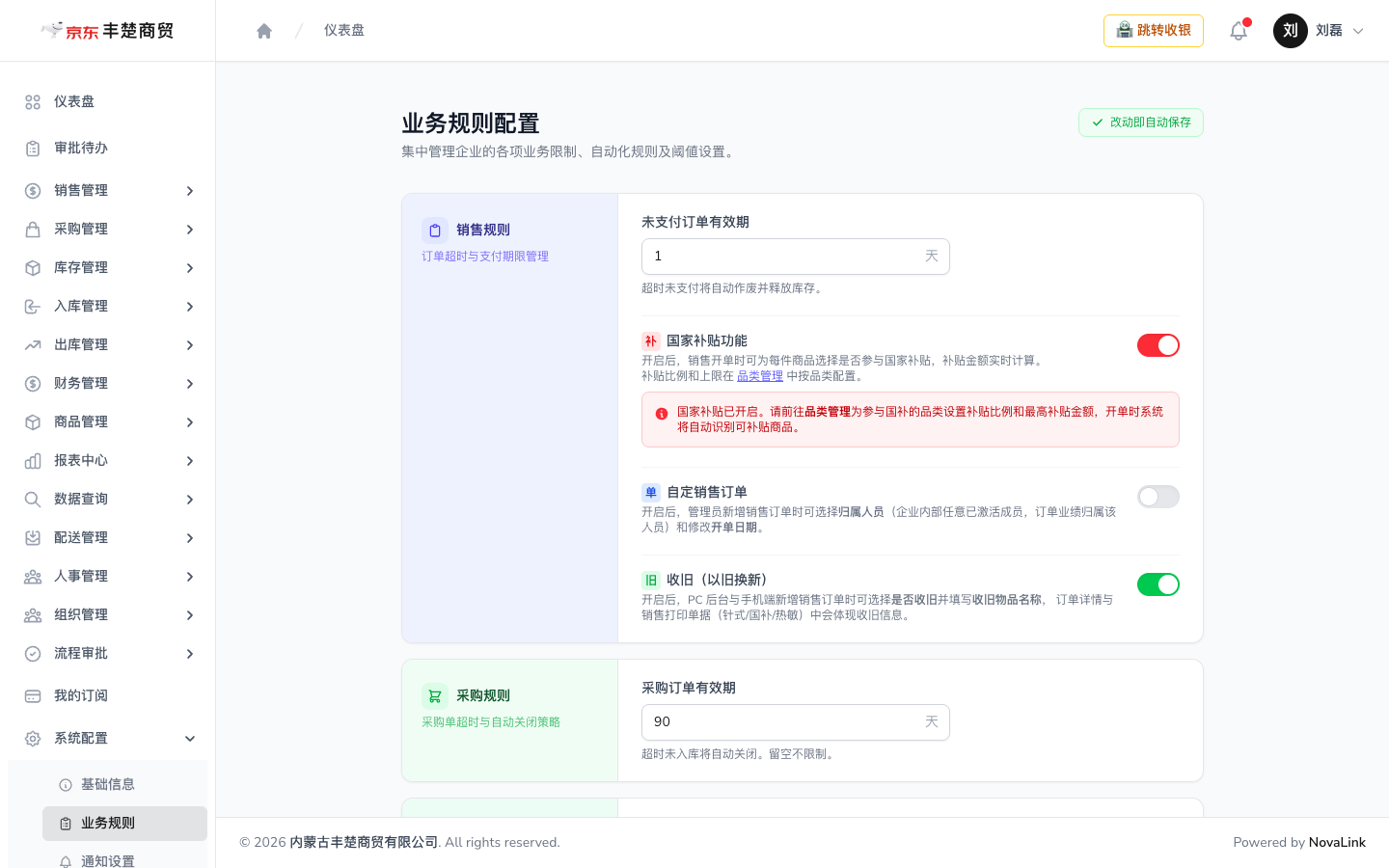Expand the 财务管理 chevron
Screen dimensions: 1389x868
[x=190, y=384]
